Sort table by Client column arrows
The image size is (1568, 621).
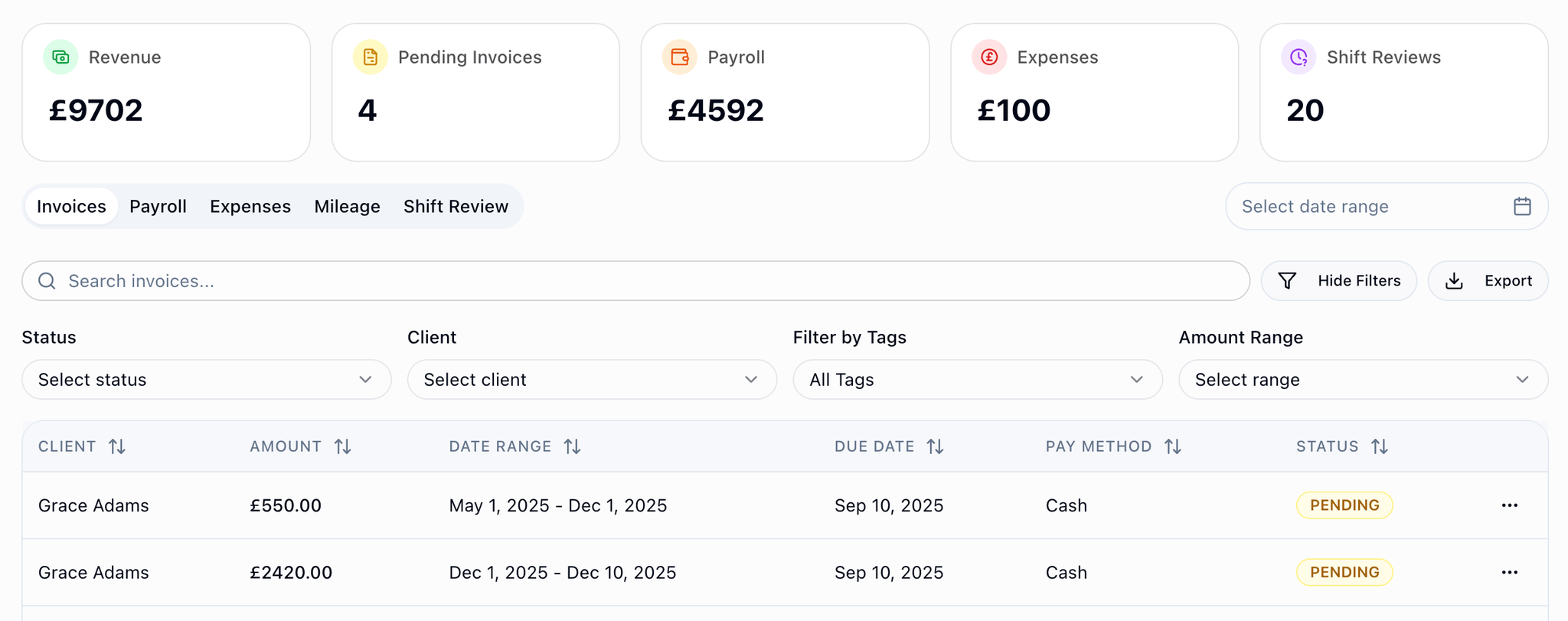(x=117, y=446)
